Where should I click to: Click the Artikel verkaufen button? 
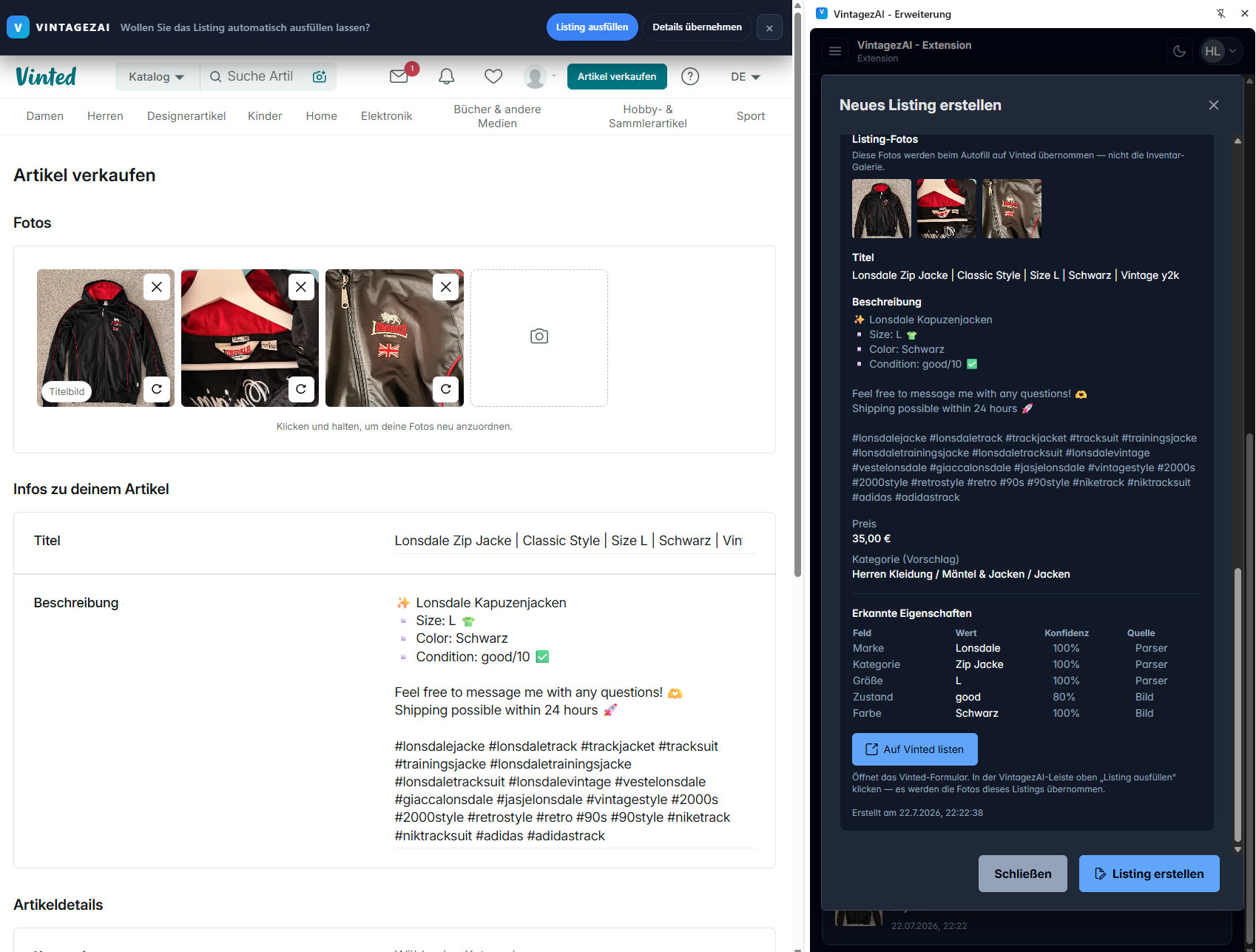[617, 76]
